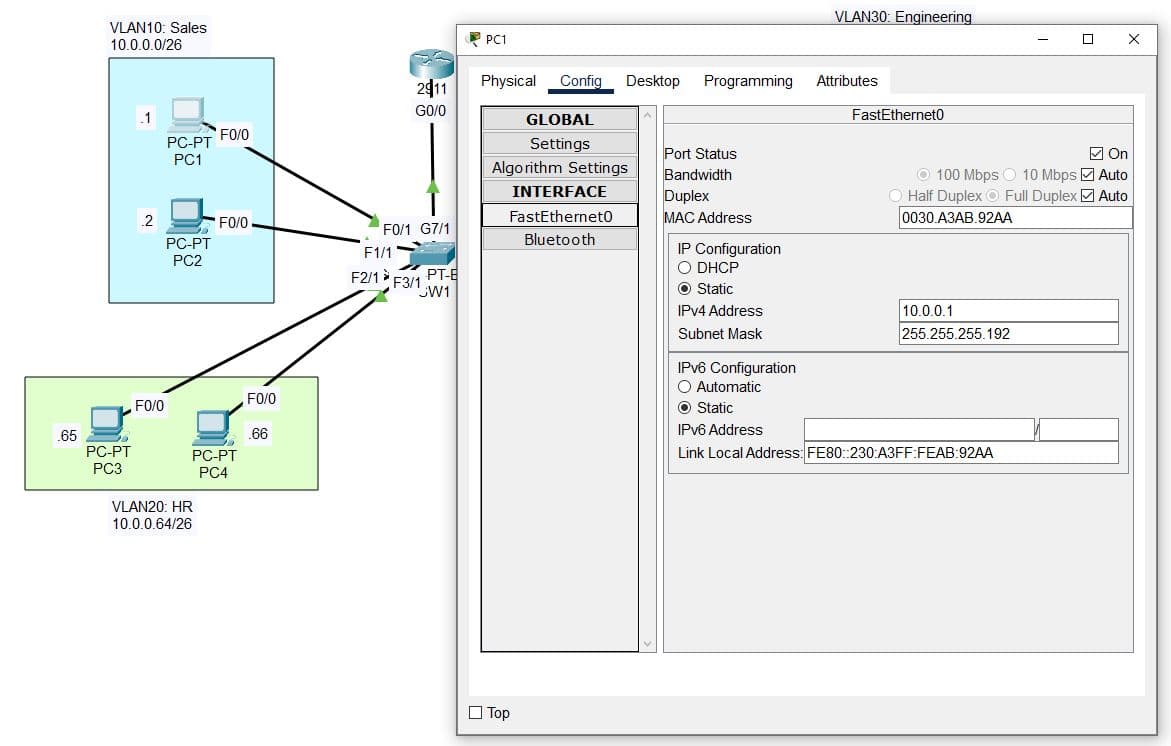
Task: Open the Physical tab
Action: point(508,81)
